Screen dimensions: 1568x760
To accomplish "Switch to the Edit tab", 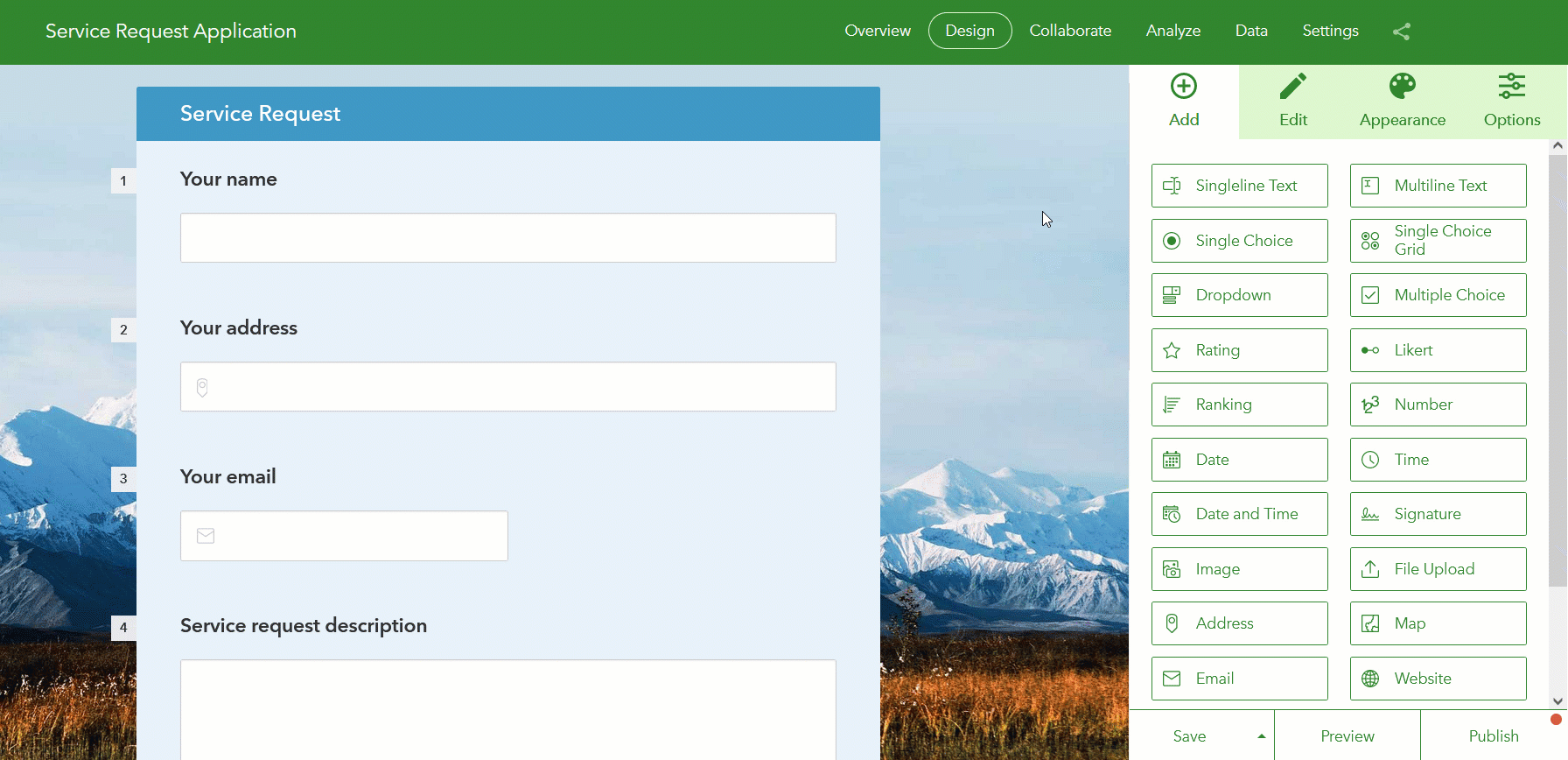I will point(1293,102).
